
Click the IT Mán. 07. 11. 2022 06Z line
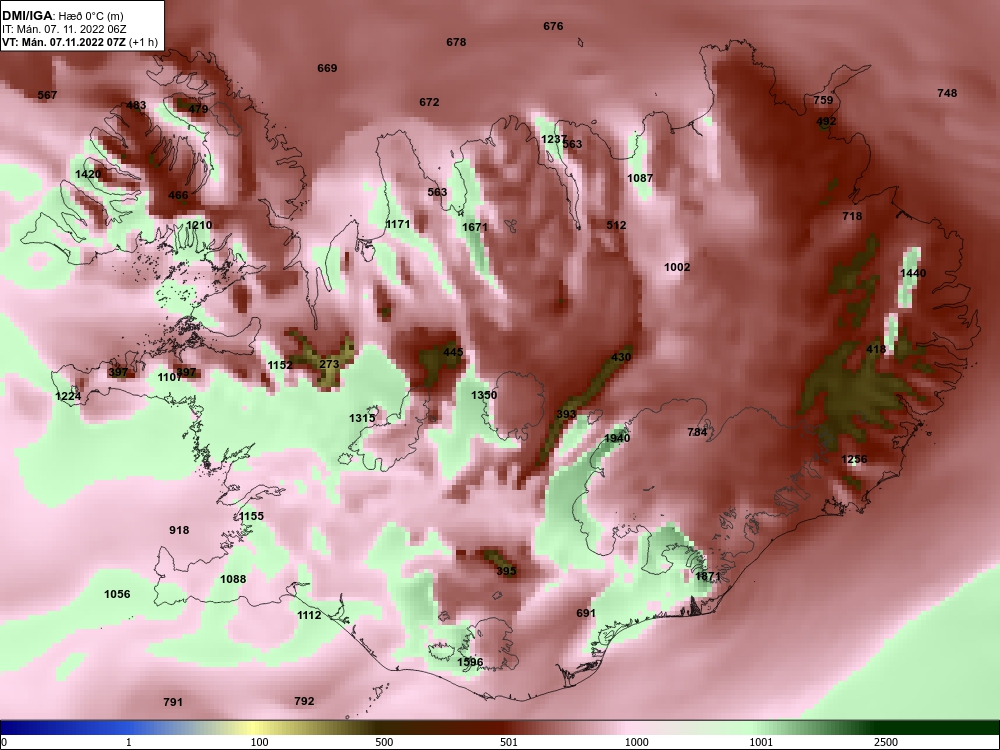[63, 29]
